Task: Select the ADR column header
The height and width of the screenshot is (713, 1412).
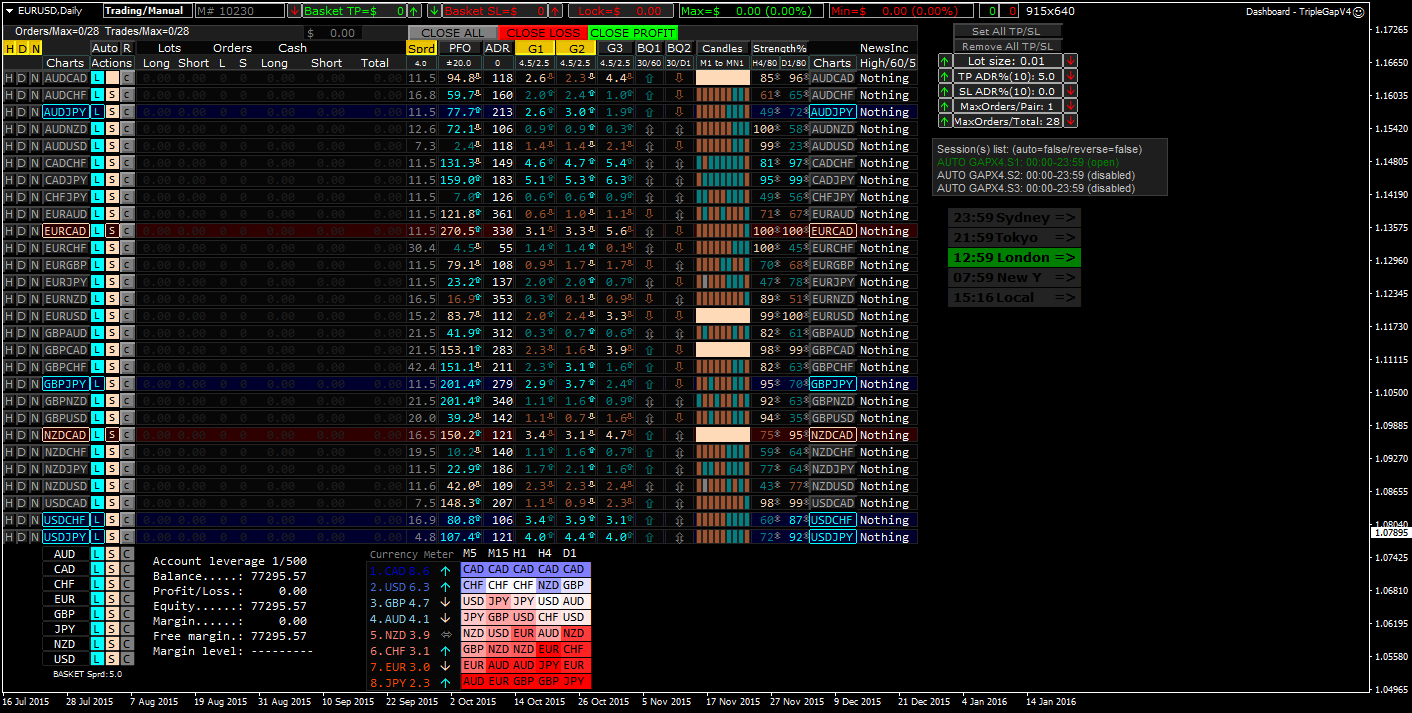Action: point(497,48)
